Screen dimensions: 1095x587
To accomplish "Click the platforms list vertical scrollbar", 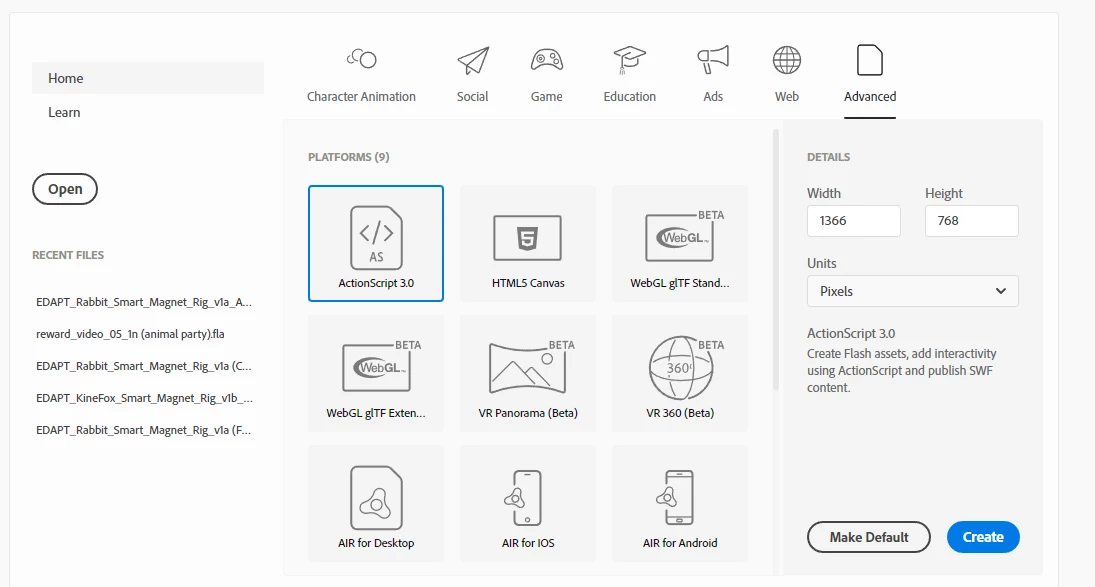I will click(x=775, y=260).
